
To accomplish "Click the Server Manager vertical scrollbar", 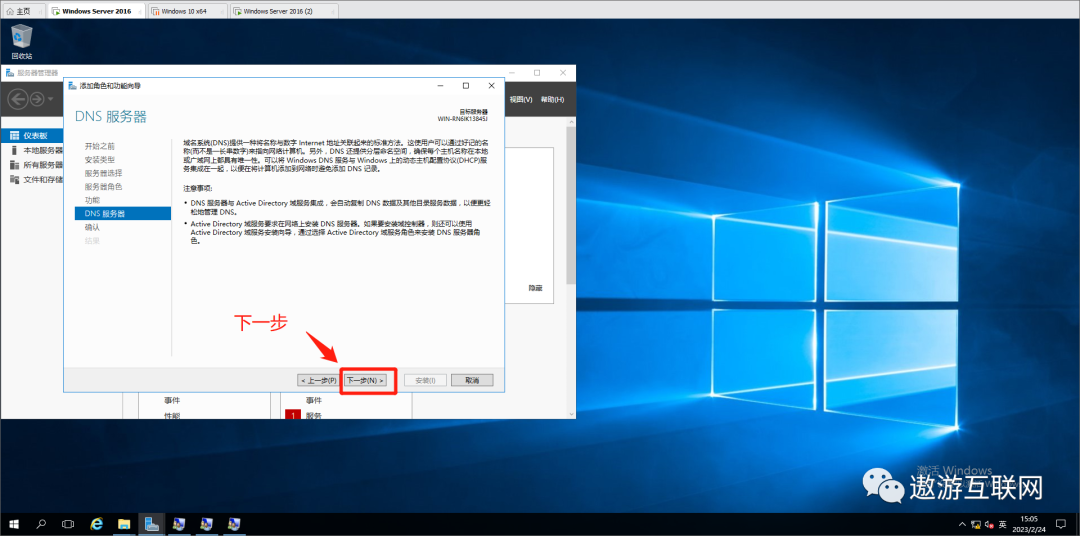I will (570, 207).
